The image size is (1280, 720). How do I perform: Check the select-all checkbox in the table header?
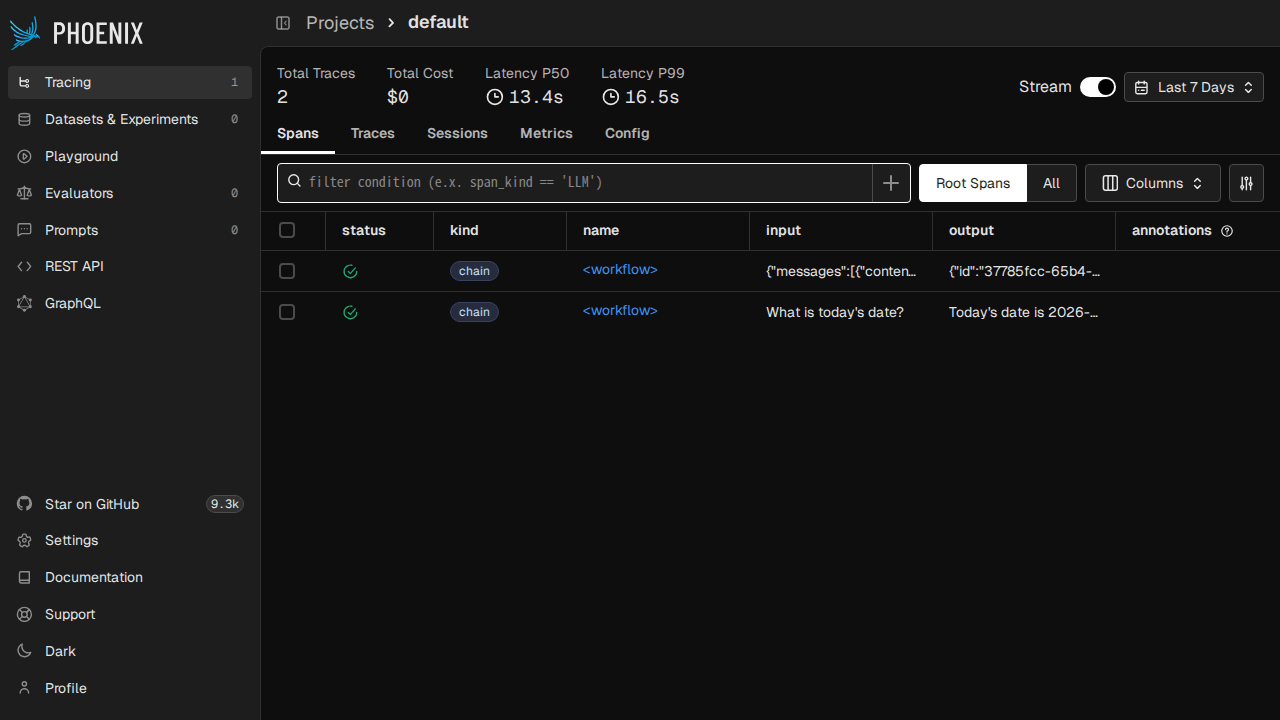coord(287,230)
